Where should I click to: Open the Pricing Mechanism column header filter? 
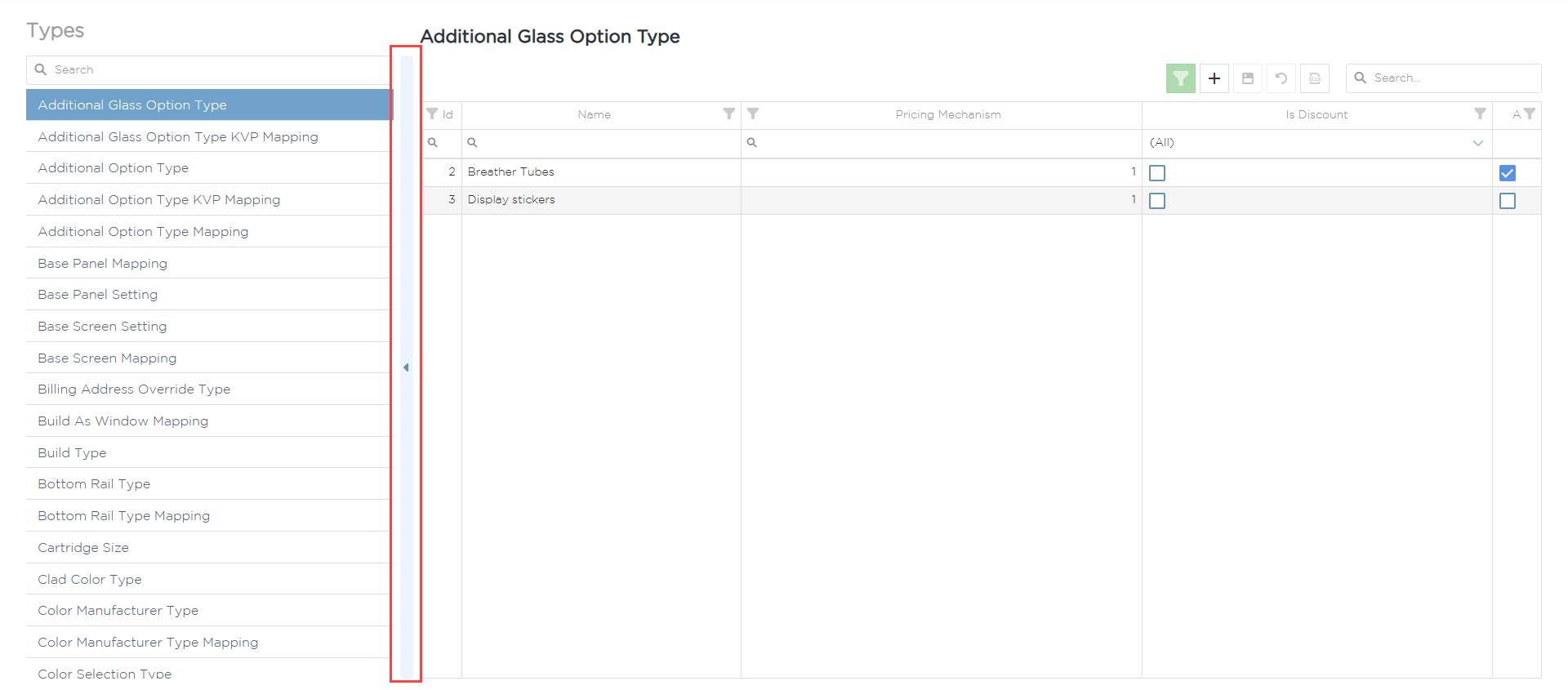(x=753, y=114)
